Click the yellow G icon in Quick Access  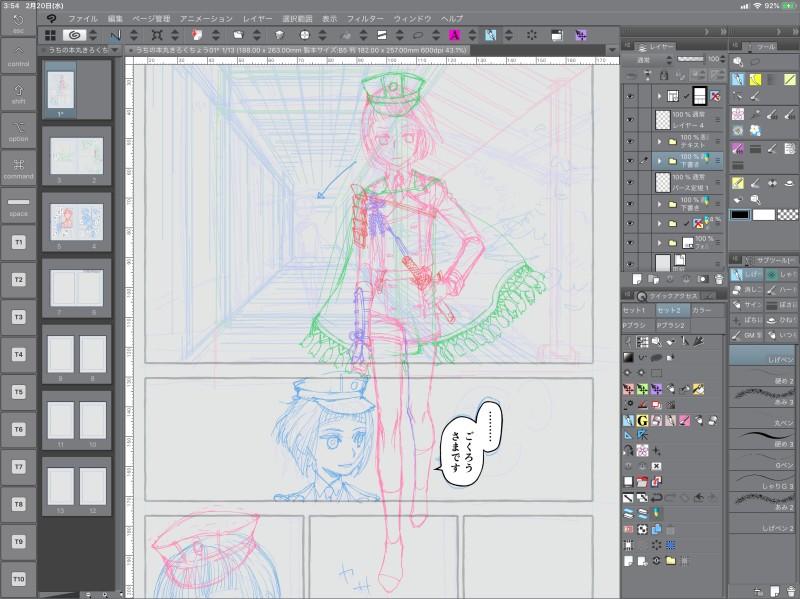point(642,421)
